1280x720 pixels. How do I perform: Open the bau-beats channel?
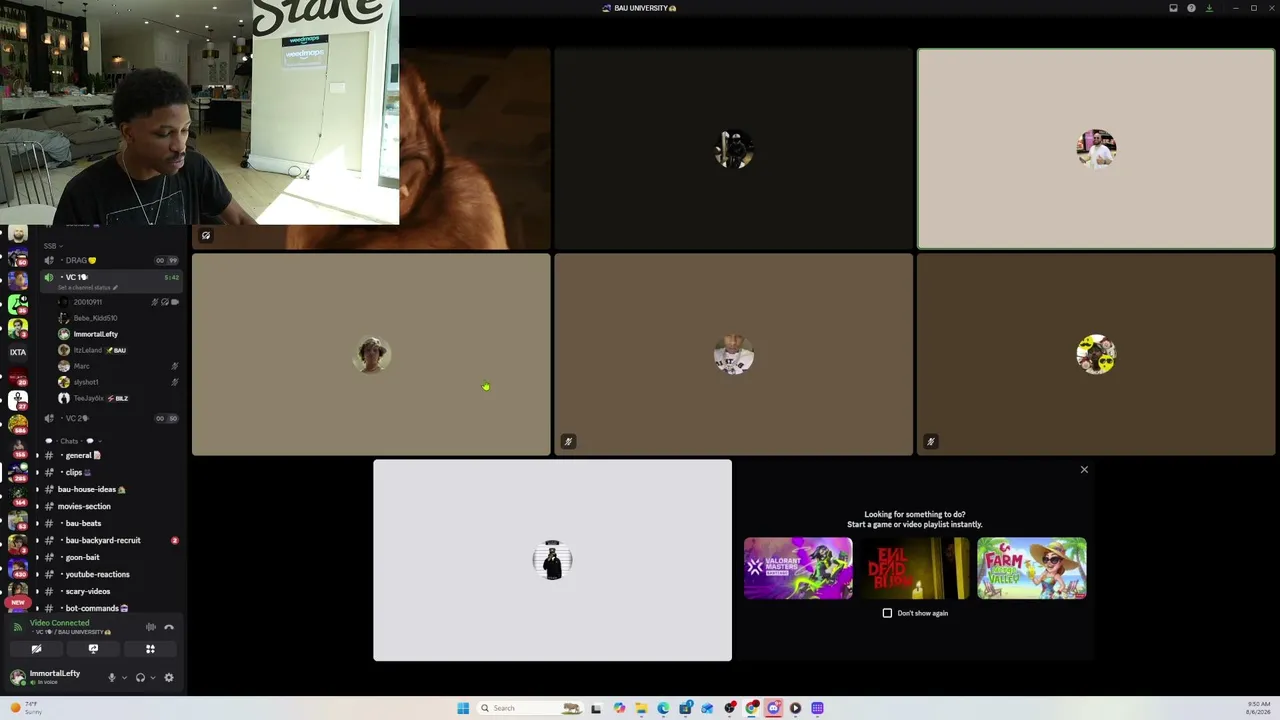[x=110, y=523]
